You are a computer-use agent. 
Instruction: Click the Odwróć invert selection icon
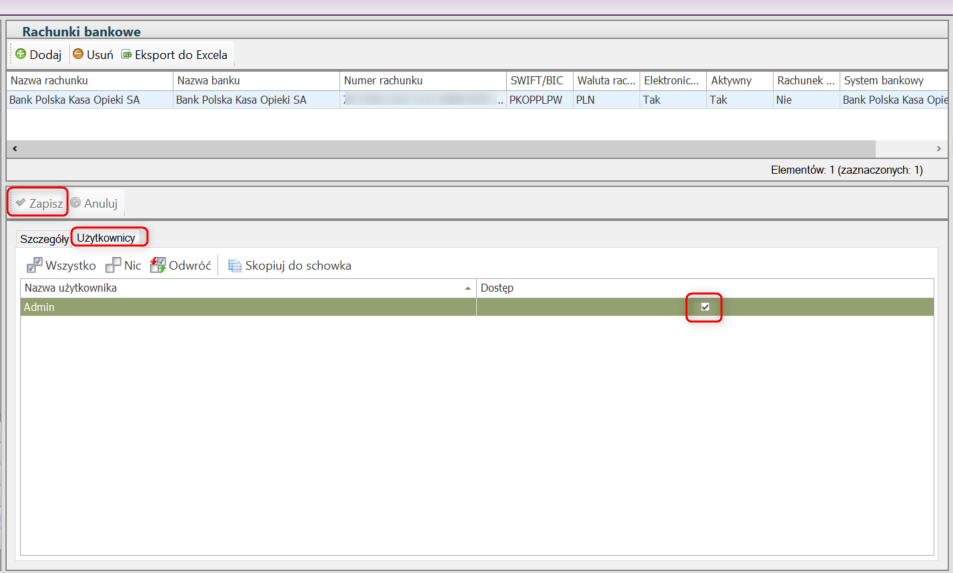pos(158,265)
